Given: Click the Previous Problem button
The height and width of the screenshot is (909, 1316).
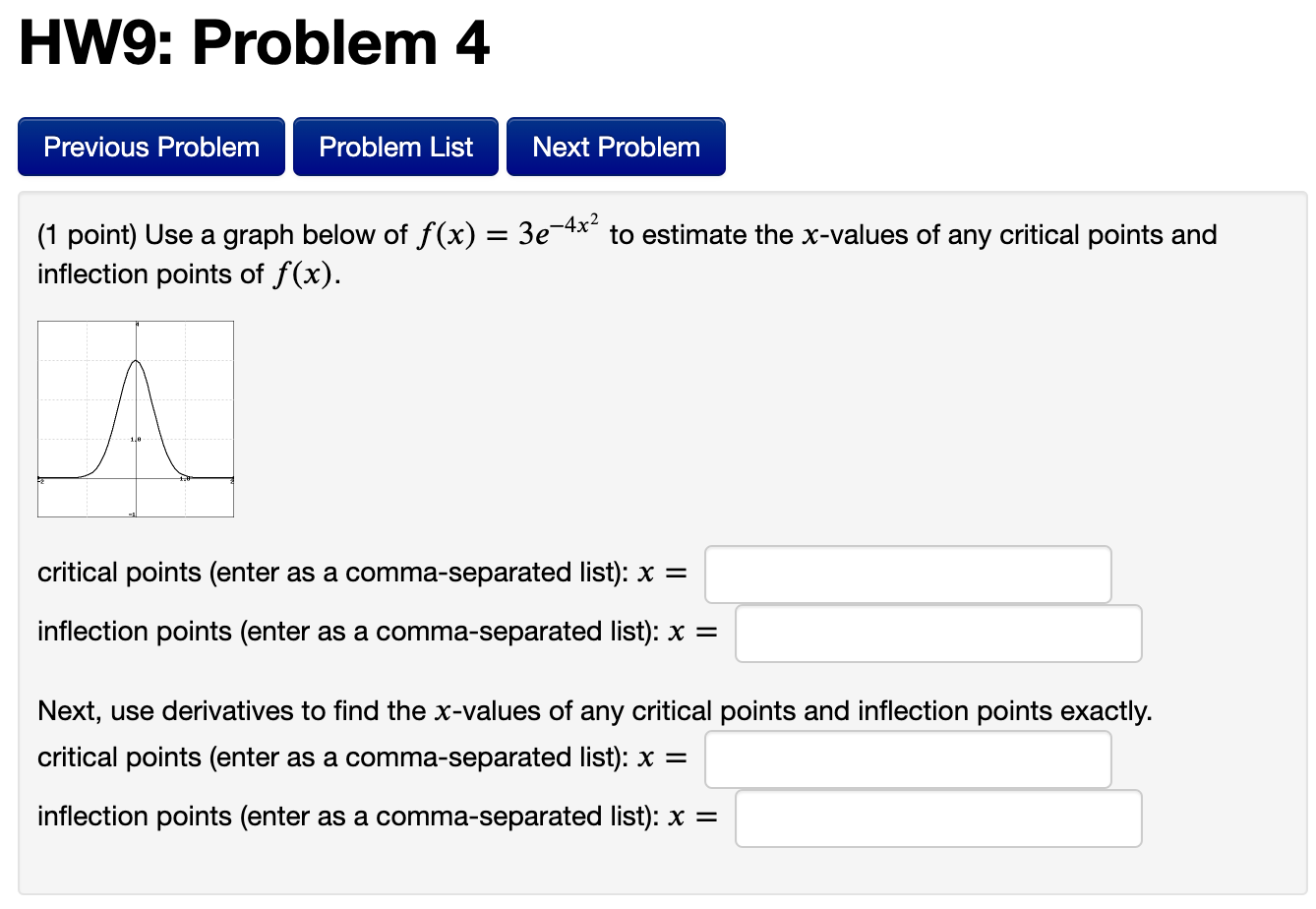Looking at the screenshot, I should pyautogui.click(x=150, y=146).
